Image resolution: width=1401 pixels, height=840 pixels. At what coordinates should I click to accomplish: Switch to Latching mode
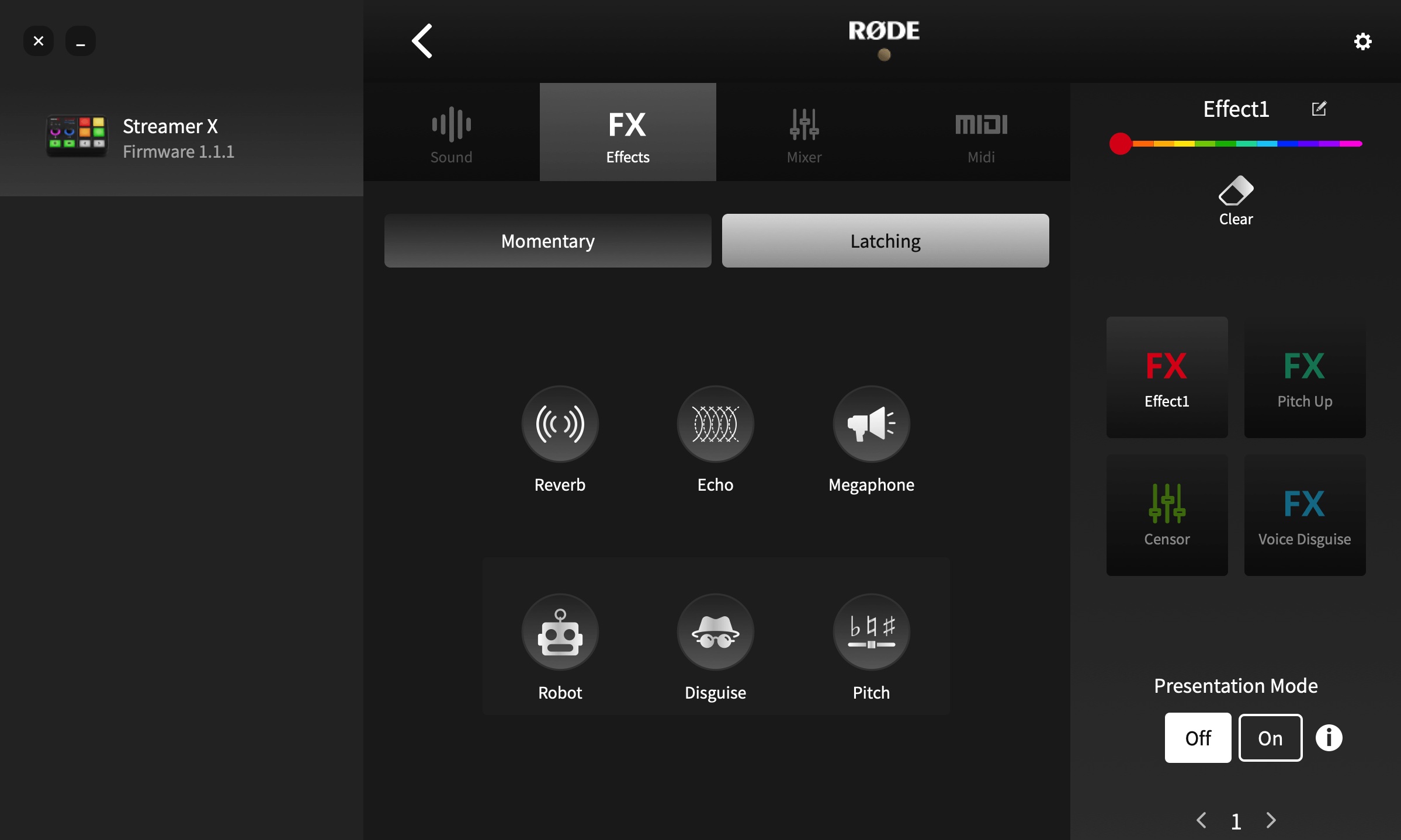884,240
